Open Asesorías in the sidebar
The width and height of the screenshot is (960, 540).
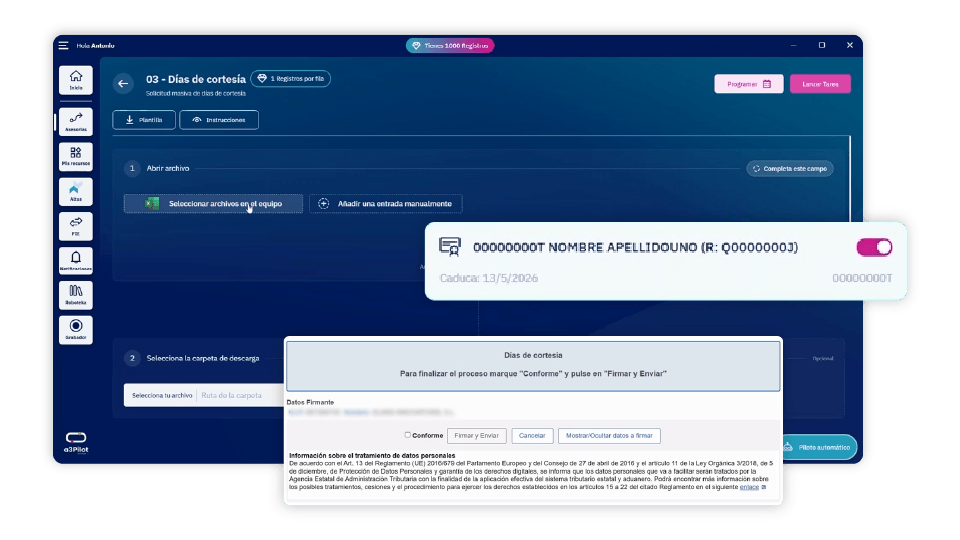click(76, 122)
